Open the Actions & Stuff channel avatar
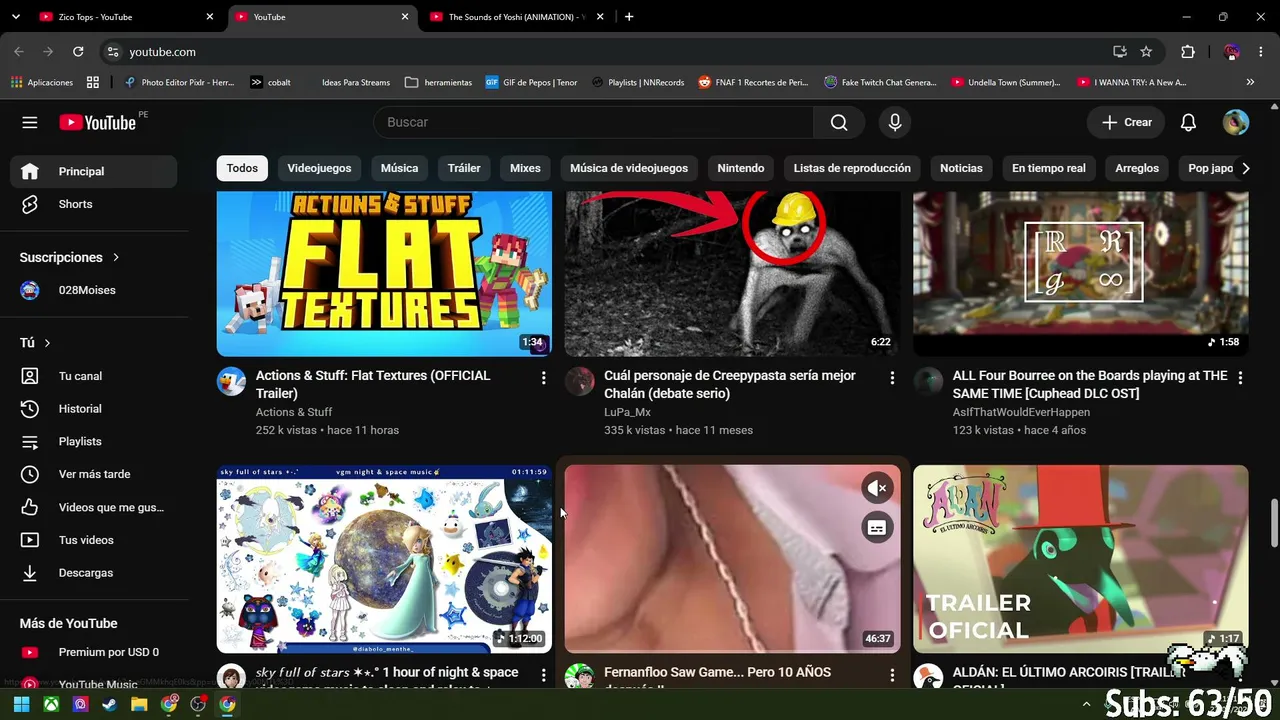The height and width of the screenshot is (720, 1280). point(231,382)
